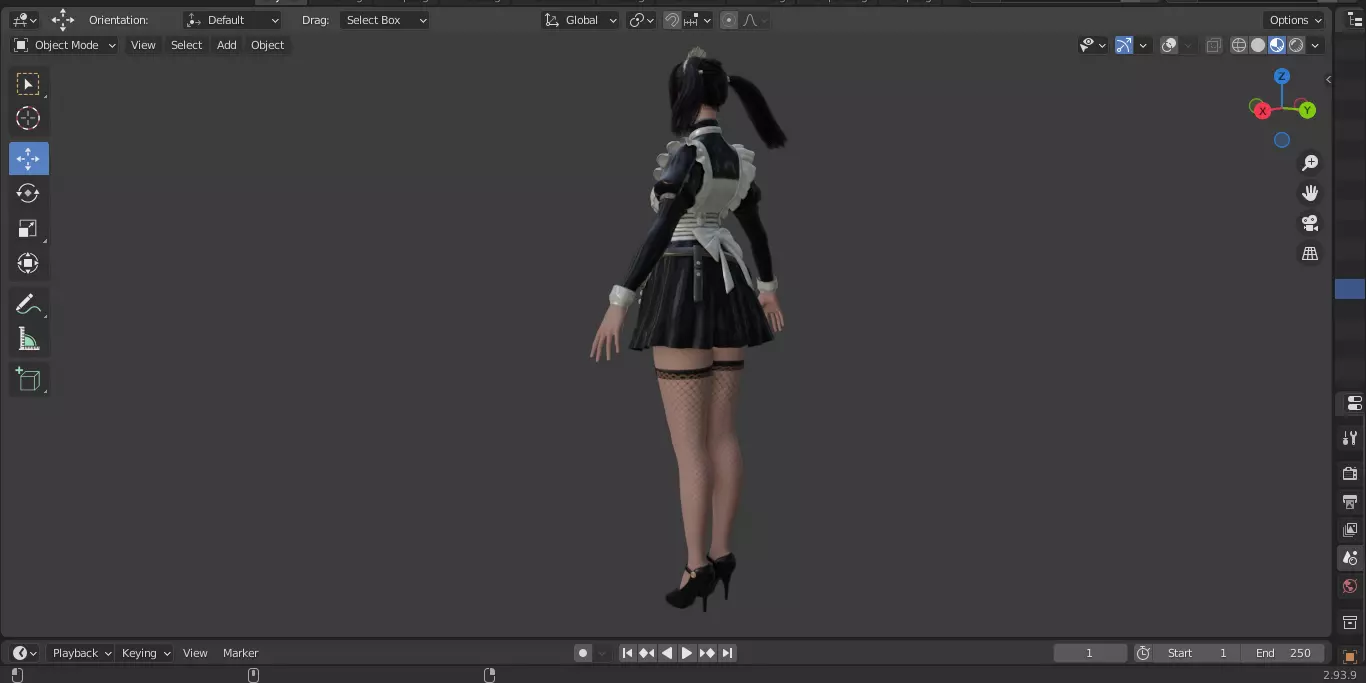1366x683 pixels.
Task: Open the editor type dropdown top-left
Action: [24, 20]
